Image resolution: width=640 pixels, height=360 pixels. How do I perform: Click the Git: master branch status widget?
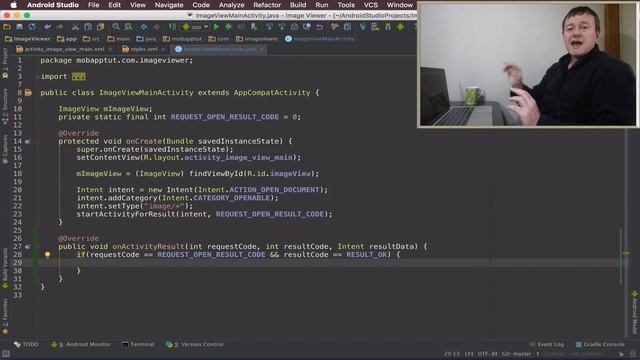tap(517, 354)
